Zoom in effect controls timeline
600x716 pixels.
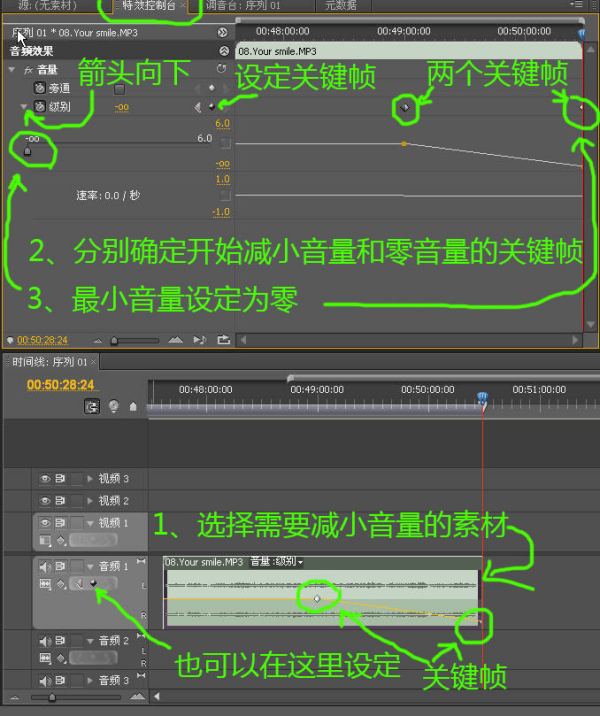(x=175, y=340)
